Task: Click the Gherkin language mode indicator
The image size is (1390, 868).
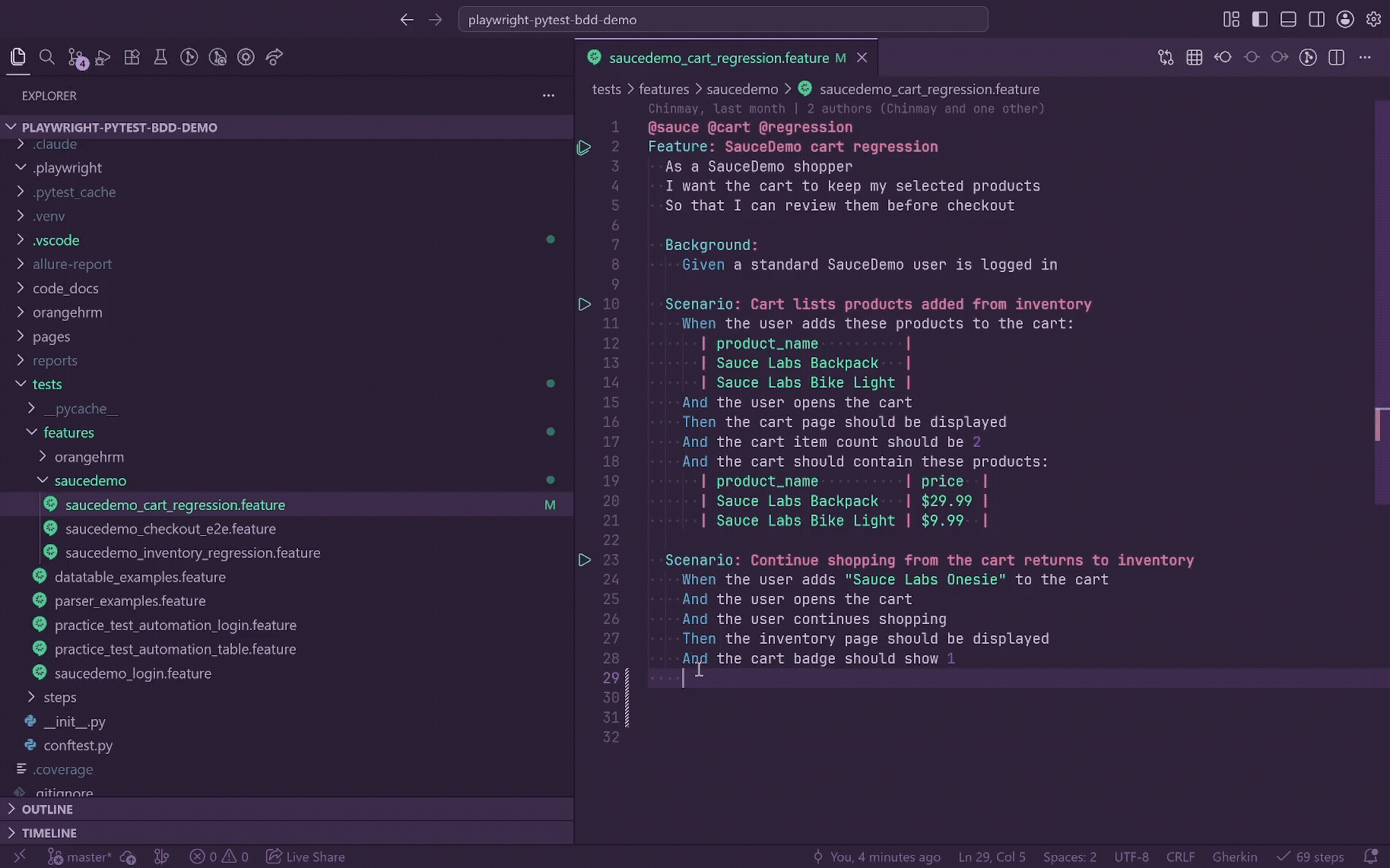Action: tap(1235, 857)
